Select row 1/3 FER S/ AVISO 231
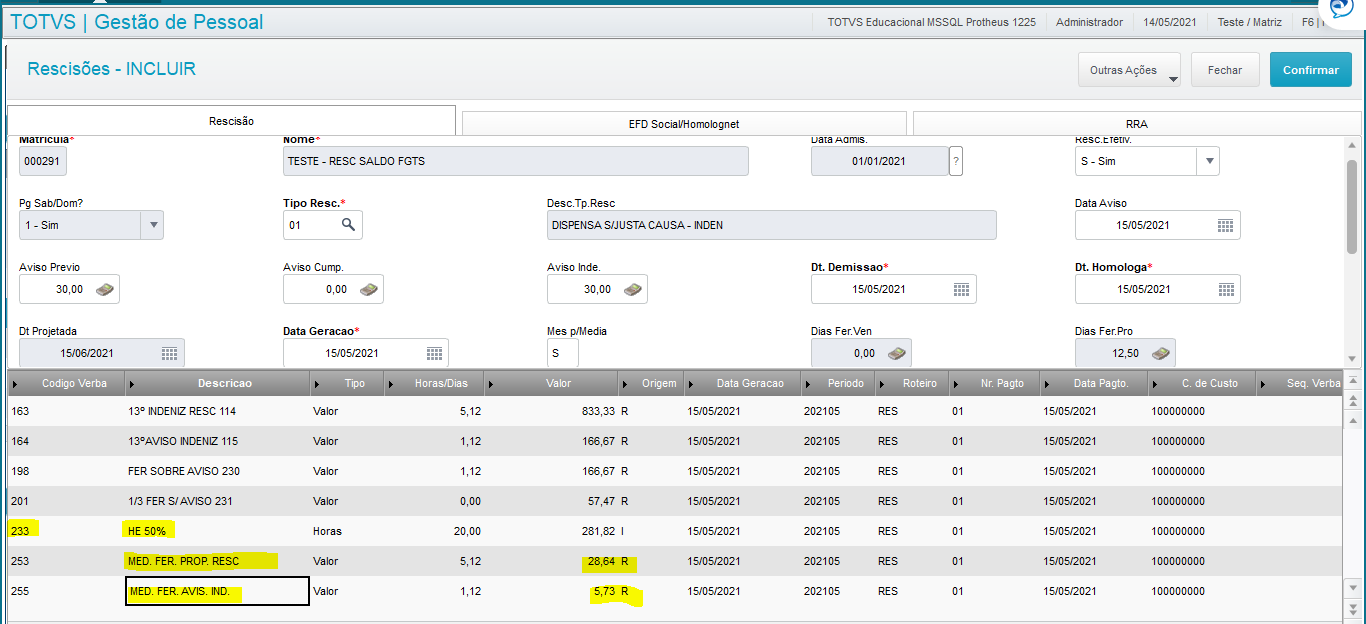 (x=675, y=501)
